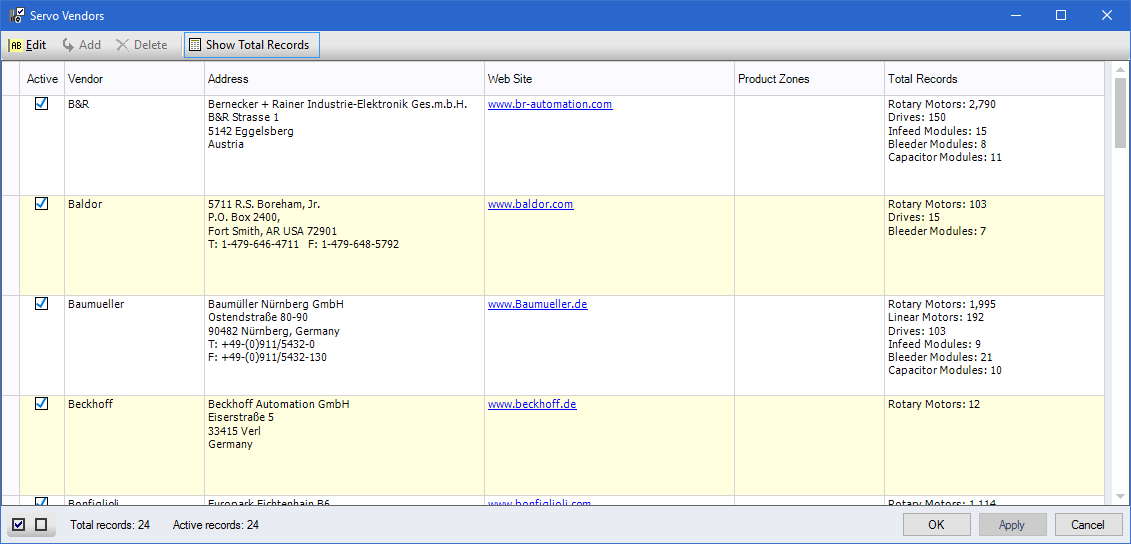Screen dimensions: 1131x544
Task: Untick the Active checkbox for Beckhoff
Action: point(42,404)
